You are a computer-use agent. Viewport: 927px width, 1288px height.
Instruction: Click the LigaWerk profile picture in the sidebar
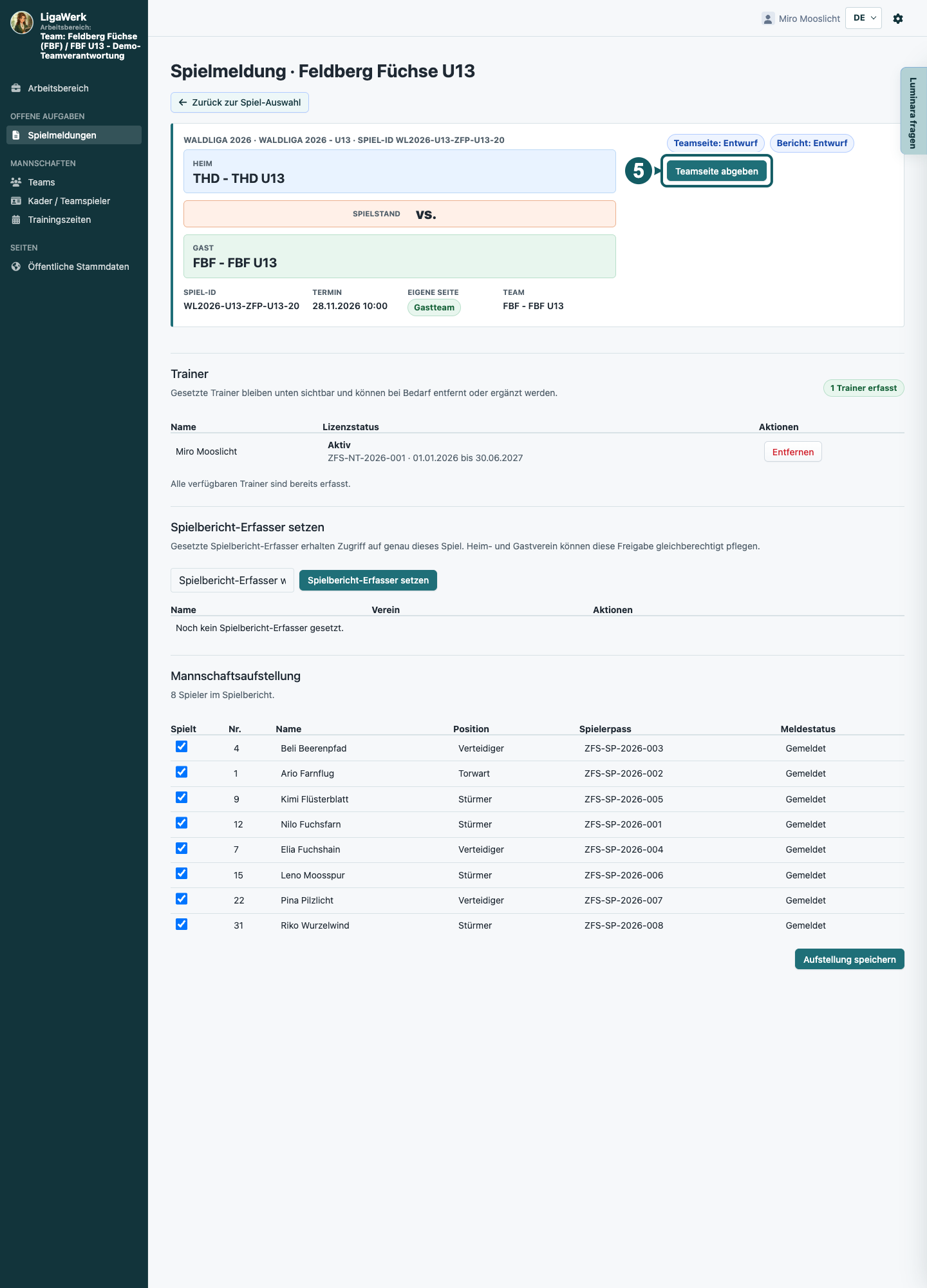point(22,23)
